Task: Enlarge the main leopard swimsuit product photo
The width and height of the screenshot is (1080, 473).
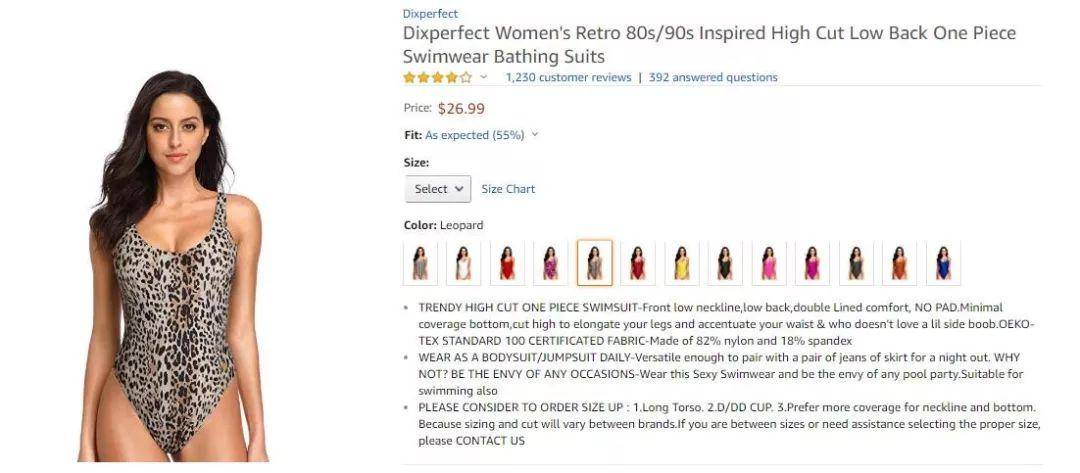Action: [x=175, y=265]
